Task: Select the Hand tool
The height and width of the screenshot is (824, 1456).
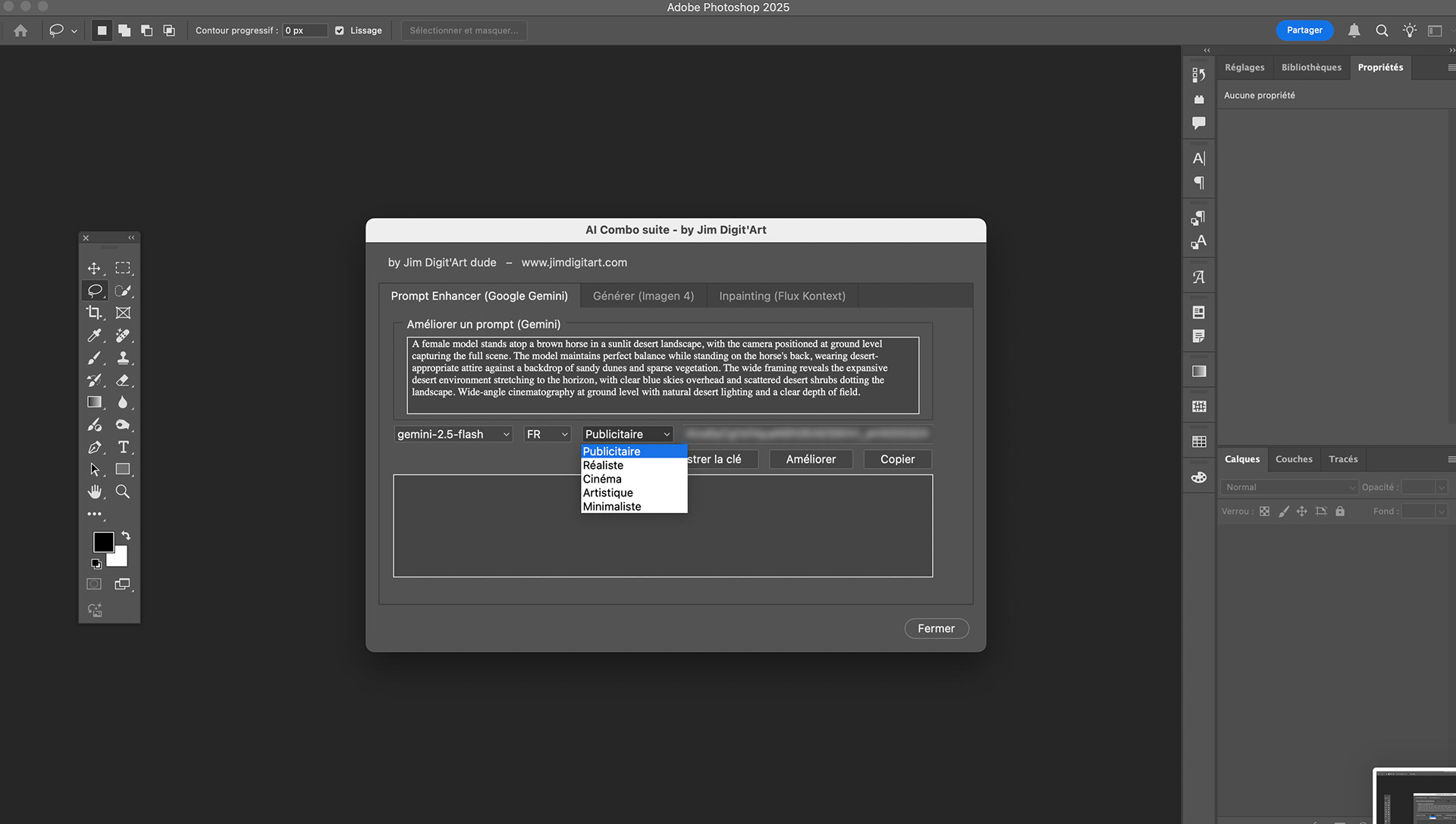Action: (x=94, y=492)
